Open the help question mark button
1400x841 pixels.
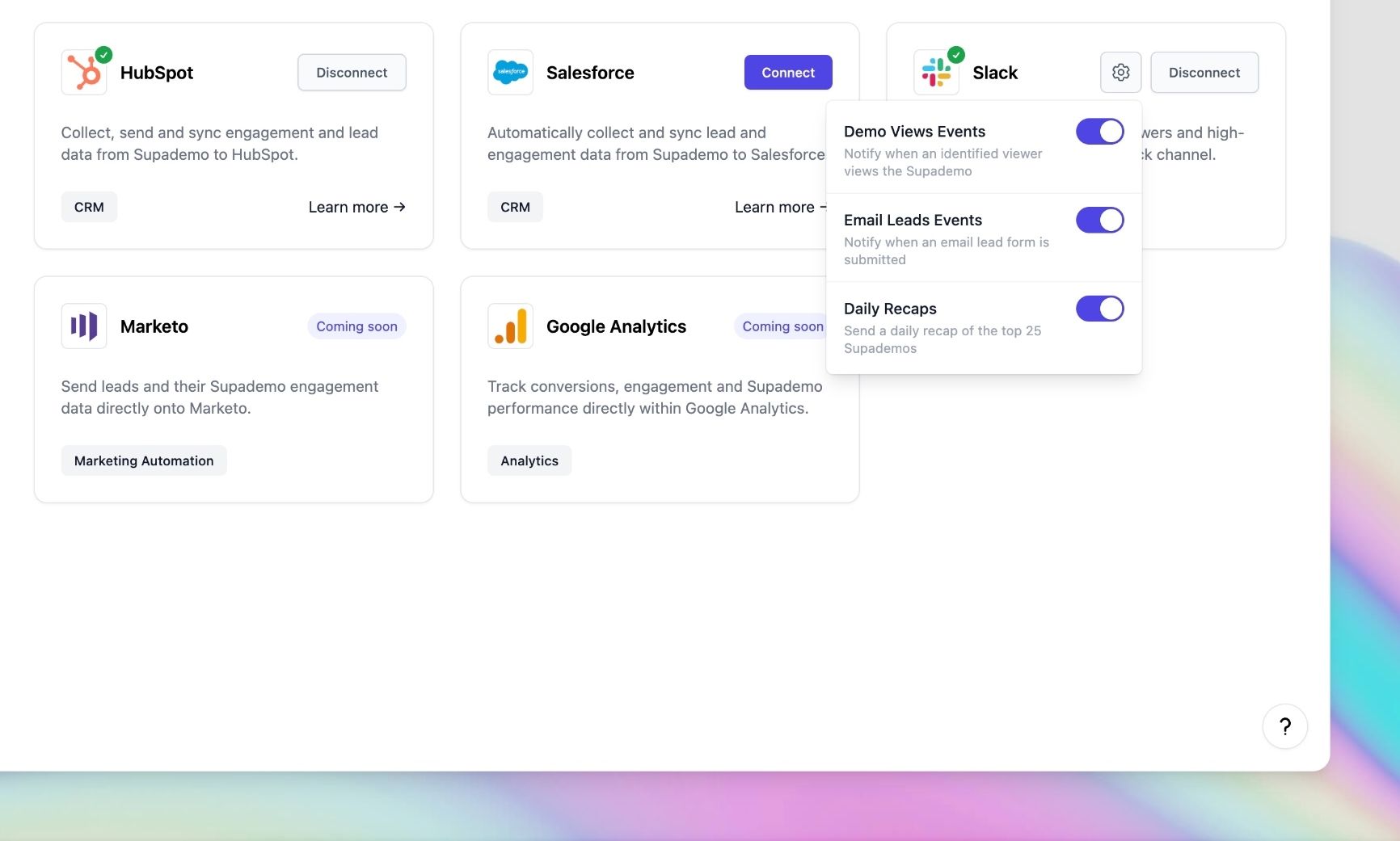[1284, 726]
